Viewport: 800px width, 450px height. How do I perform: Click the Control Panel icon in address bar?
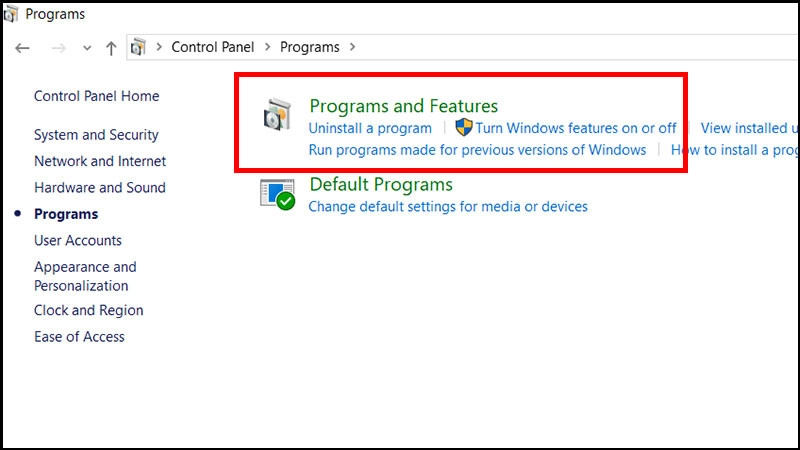pyautogui.click(x=138, y=47)
